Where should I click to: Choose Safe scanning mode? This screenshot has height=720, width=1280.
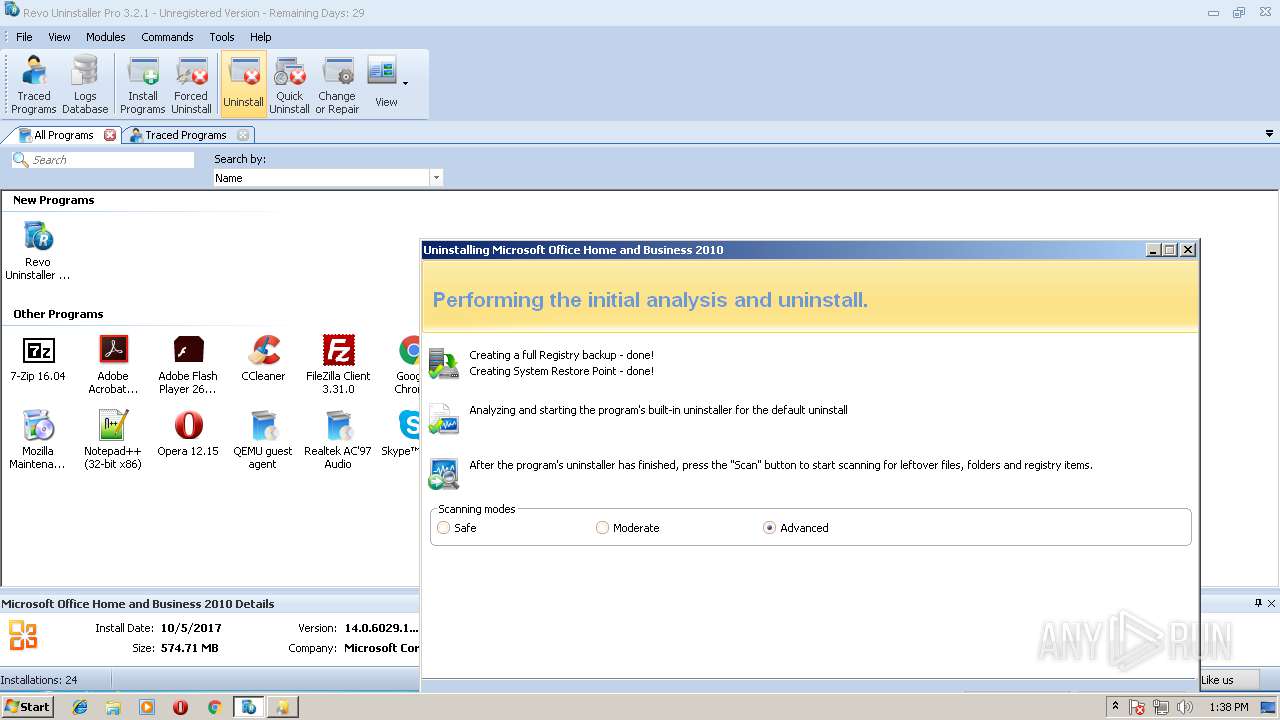(x=444, y=528)
